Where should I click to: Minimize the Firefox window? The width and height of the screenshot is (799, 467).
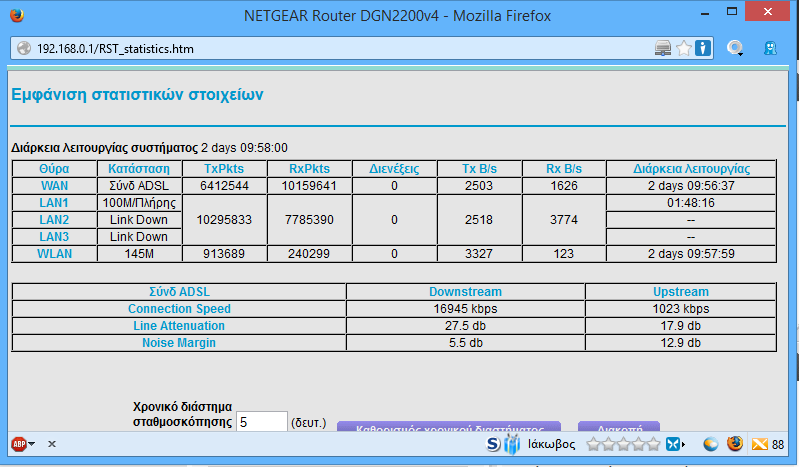705,13
